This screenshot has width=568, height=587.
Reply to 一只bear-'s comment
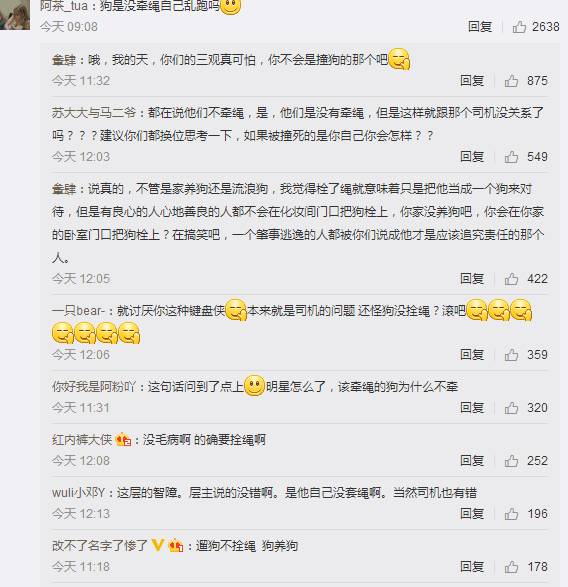click(472, 355)
